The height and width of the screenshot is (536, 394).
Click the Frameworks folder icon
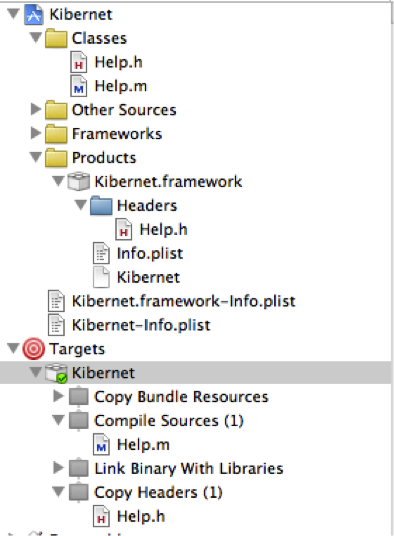pyautogui.click(x=56, y=134)
